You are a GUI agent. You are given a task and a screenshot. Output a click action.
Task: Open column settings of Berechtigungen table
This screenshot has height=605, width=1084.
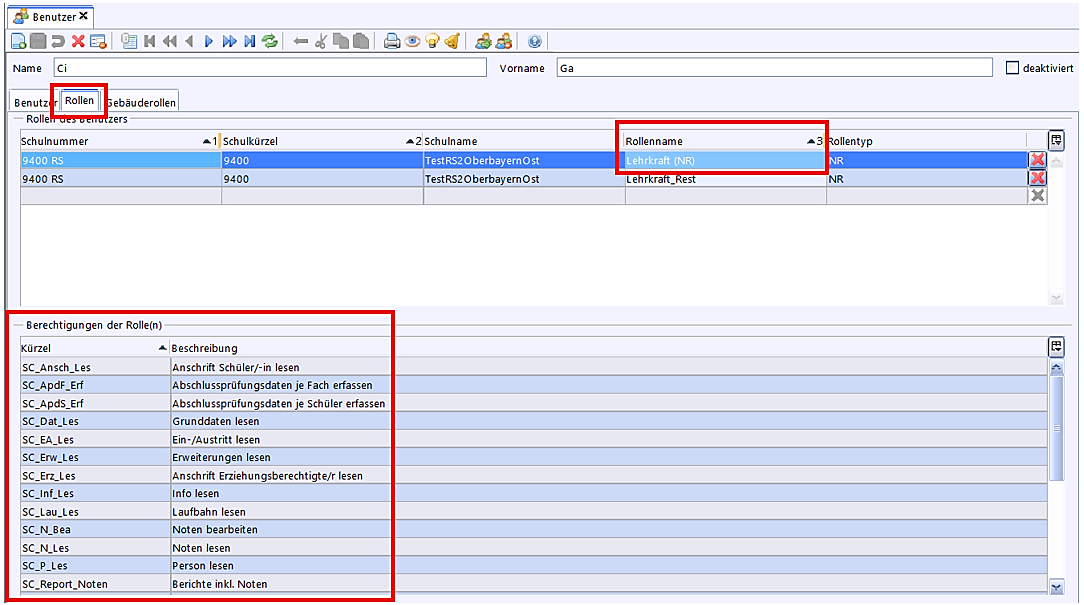1056,346
